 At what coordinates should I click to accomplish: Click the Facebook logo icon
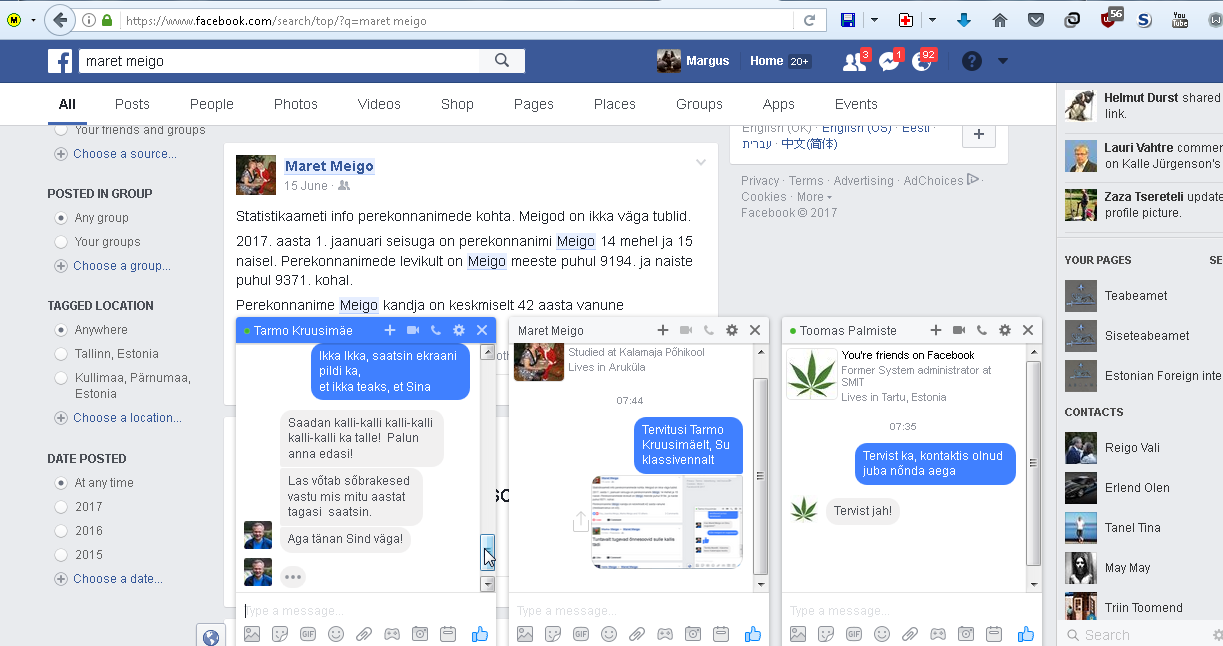click(x=60, y=61)
